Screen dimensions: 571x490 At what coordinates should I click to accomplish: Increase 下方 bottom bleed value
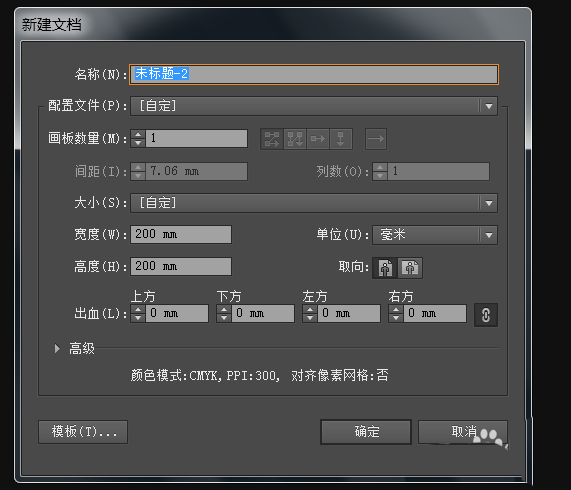click(224, 309)
